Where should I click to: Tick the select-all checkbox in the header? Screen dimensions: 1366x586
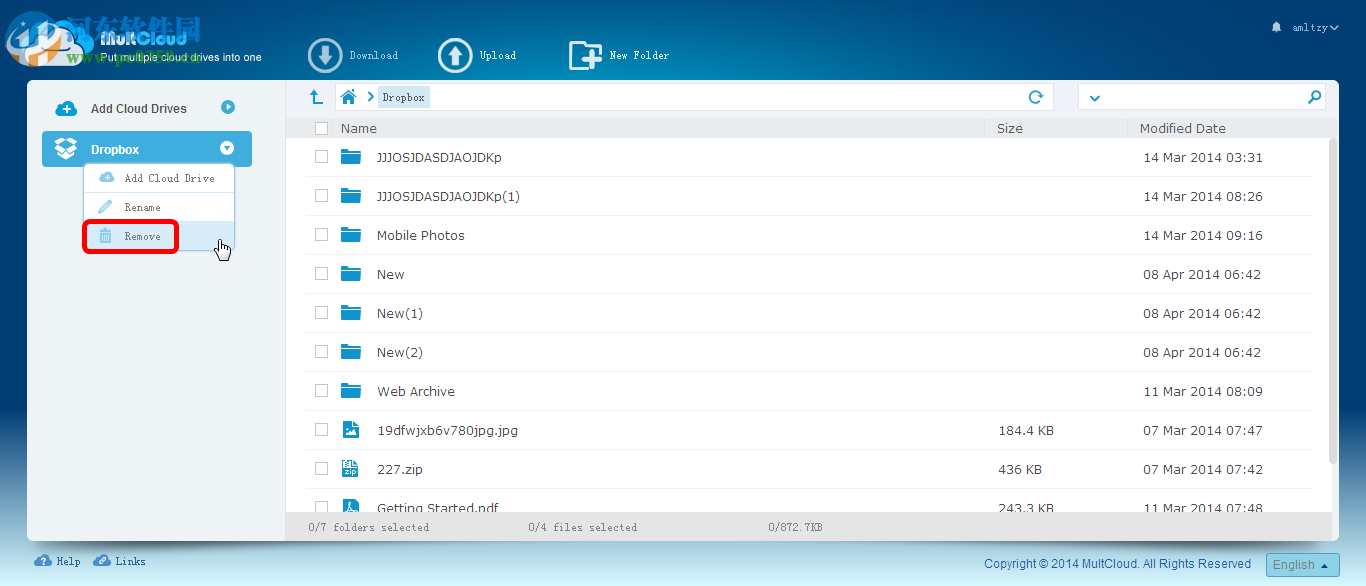(321, 128)
